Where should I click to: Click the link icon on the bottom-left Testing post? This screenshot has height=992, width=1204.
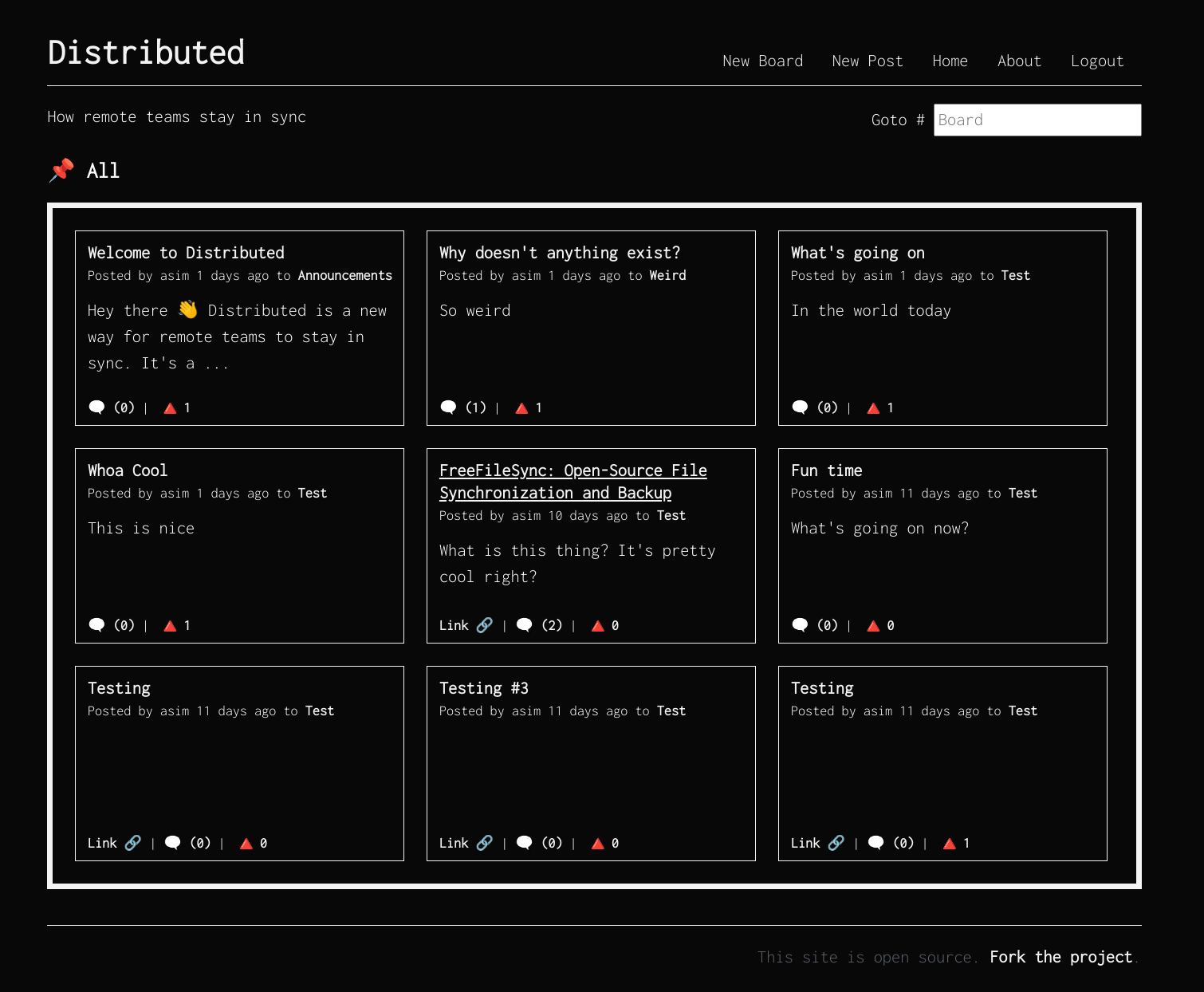click(134, 842)
